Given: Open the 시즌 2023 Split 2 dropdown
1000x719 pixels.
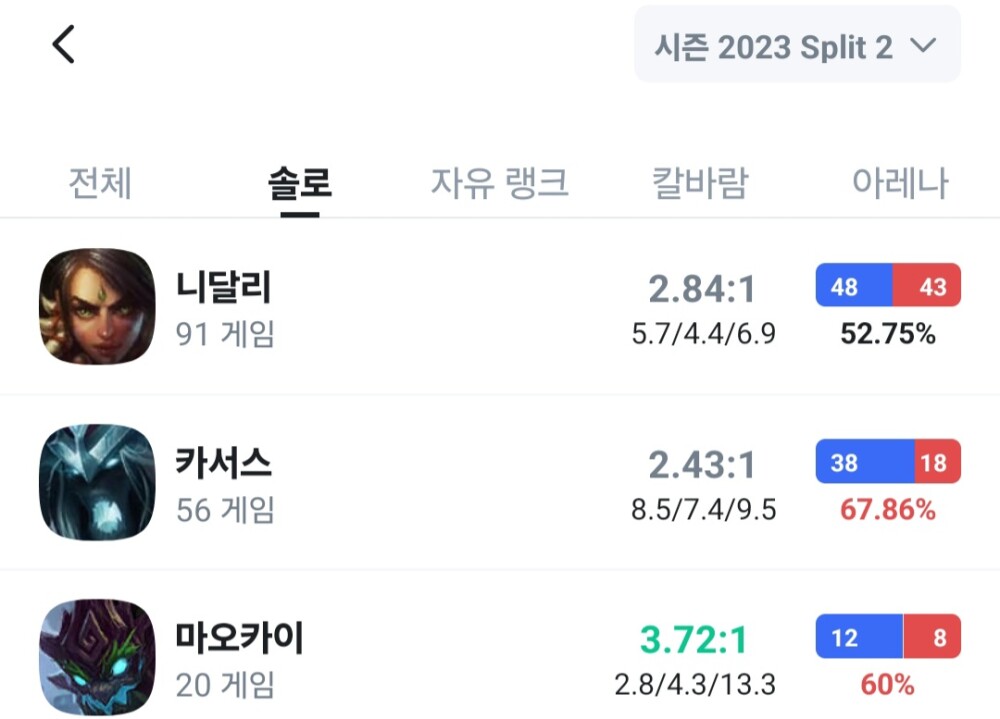Looking at the screenshot, I should [x=797, y=46].
